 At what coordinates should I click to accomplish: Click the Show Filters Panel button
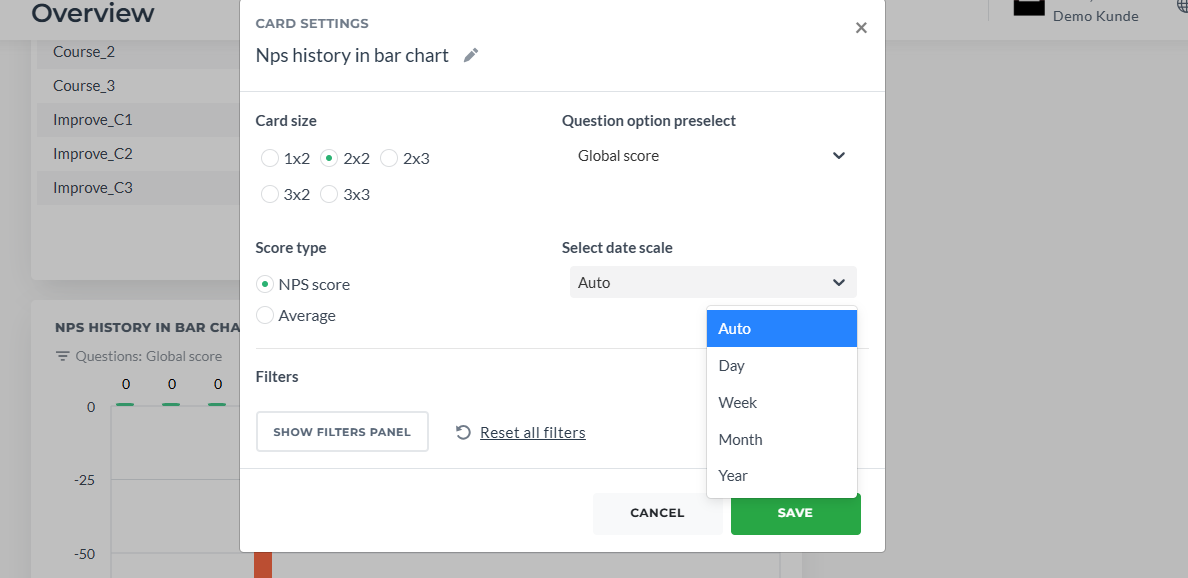(342, 432)
